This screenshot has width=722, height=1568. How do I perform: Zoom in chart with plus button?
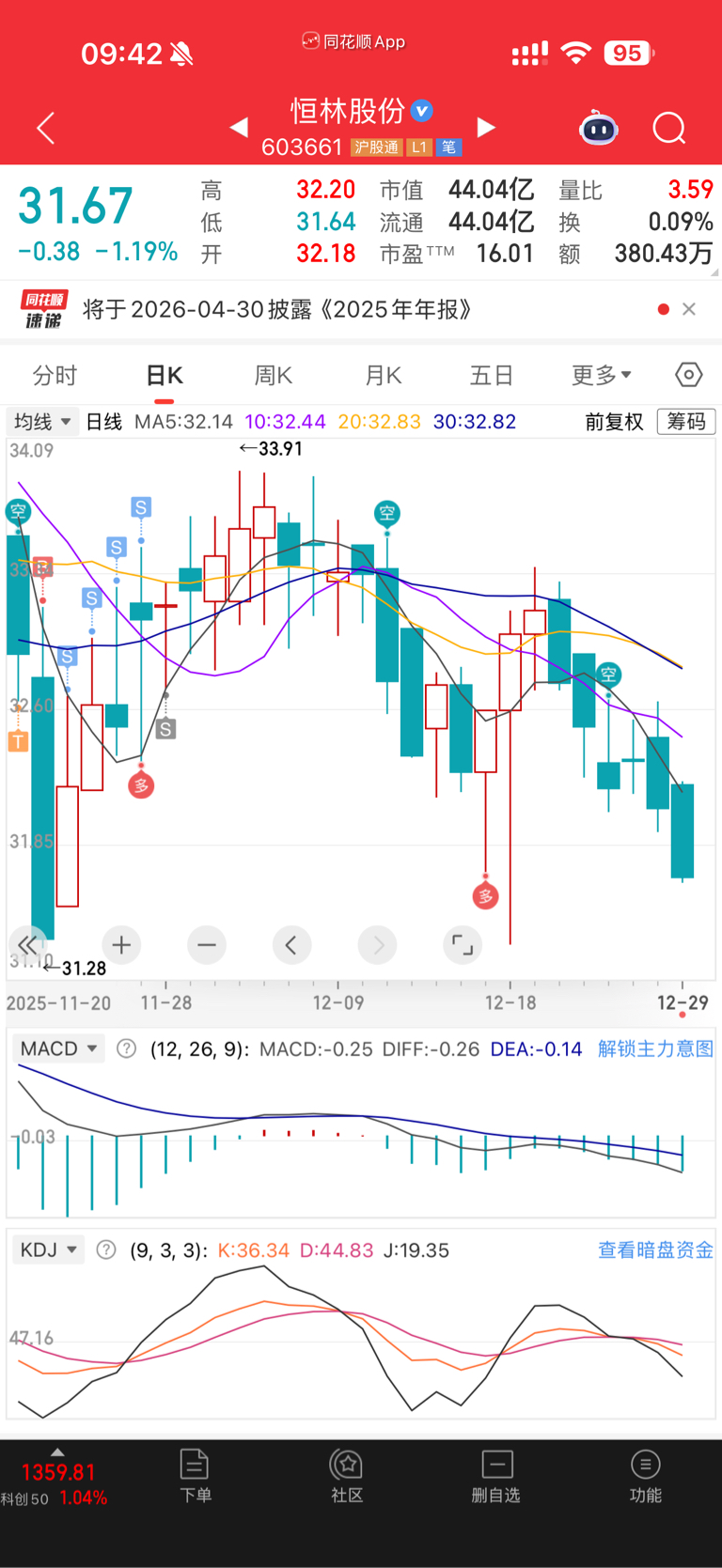click(x=121, y=944)
